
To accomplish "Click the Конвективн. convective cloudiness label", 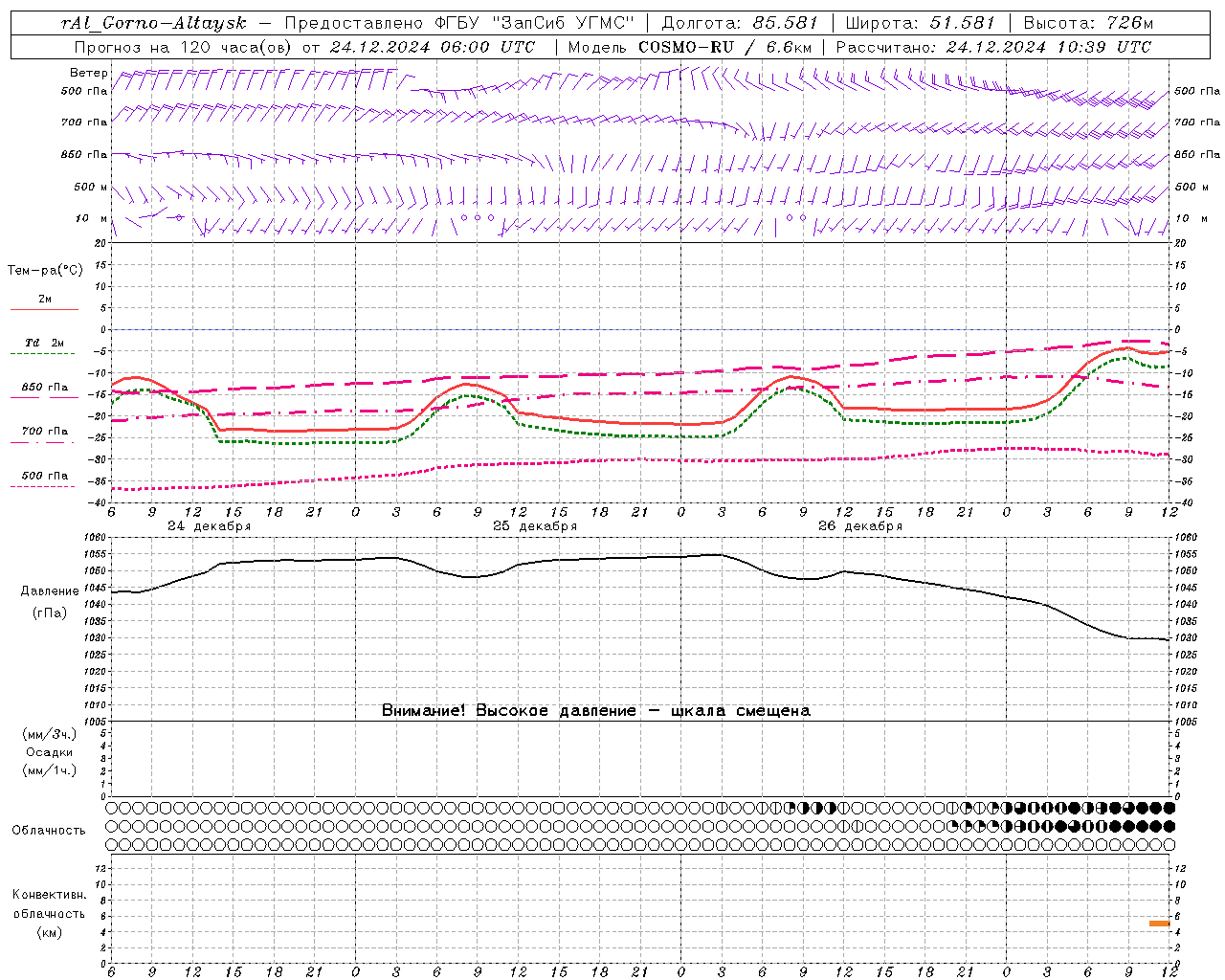I will coord(49,895).
